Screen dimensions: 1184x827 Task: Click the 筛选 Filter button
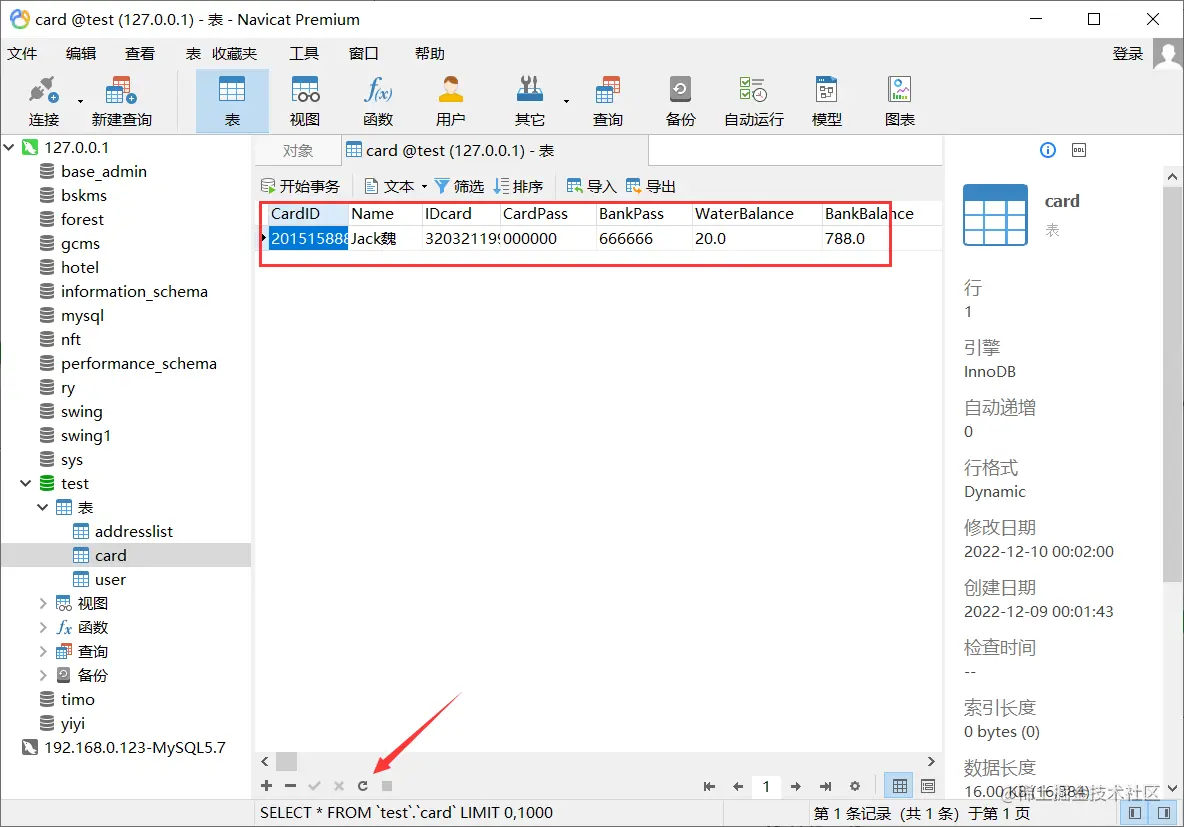(459, 187)
